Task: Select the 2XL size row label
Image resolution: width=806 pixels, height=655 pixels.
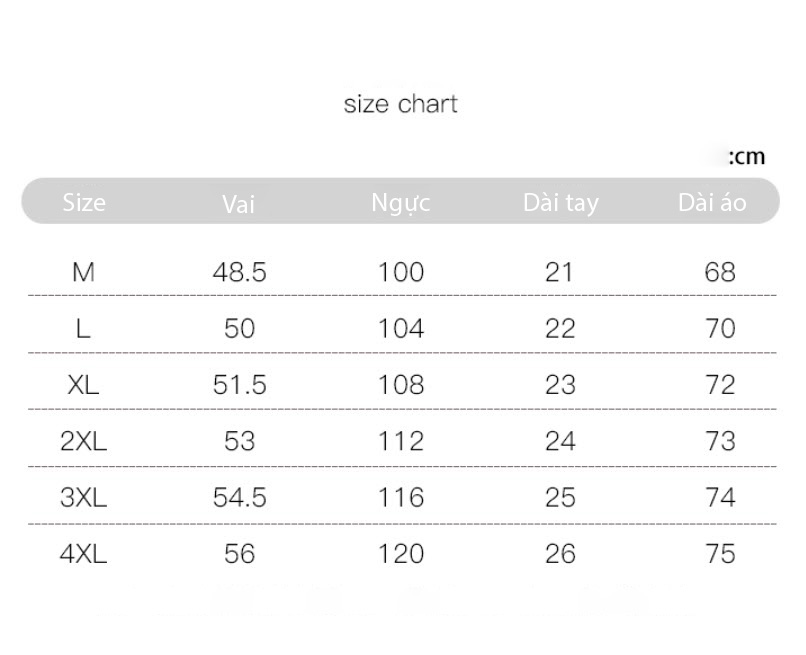Action: click(84, 441)
